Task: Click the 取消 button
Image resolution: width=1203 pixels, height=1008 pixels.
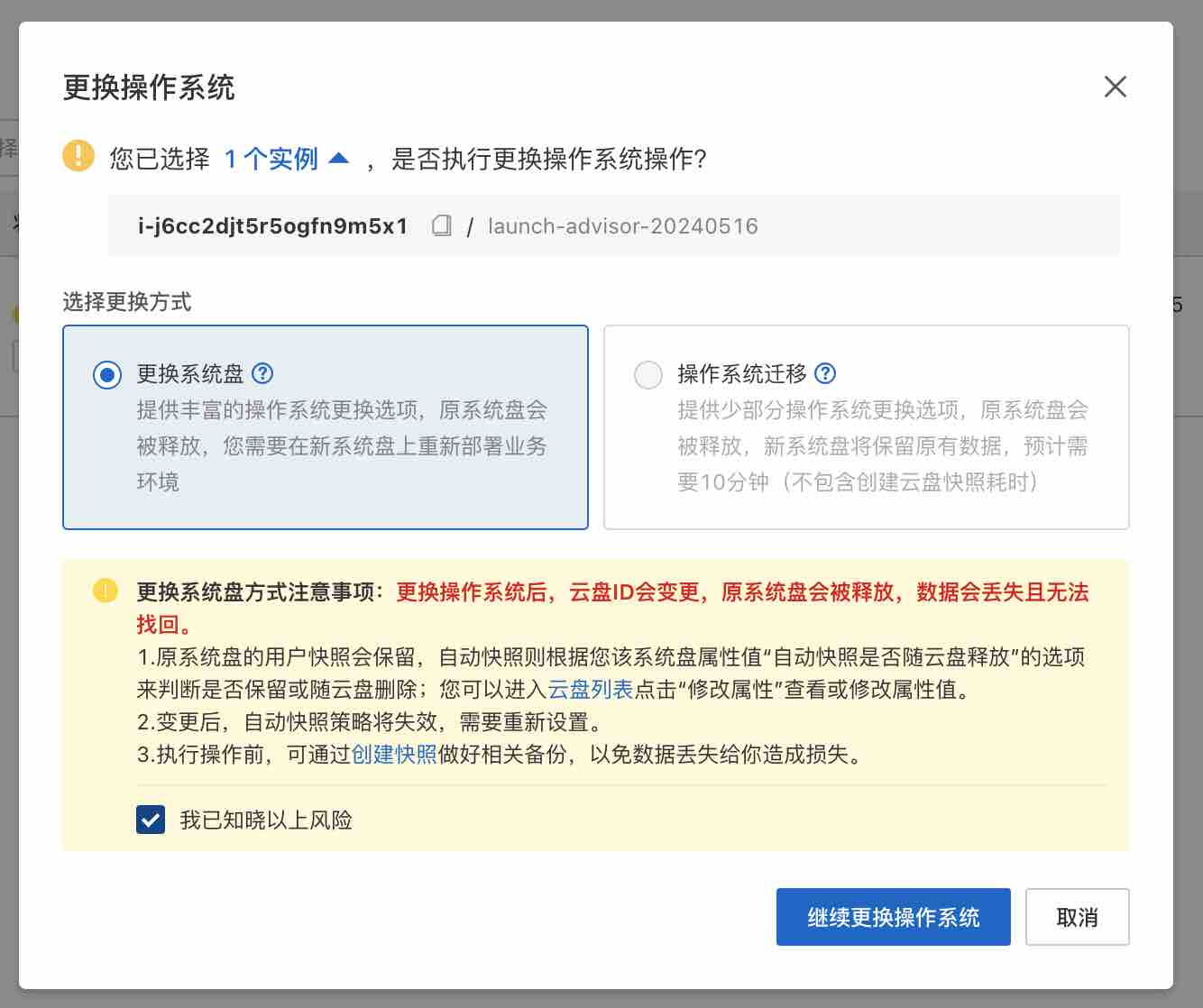Action: pos(1077,917)
